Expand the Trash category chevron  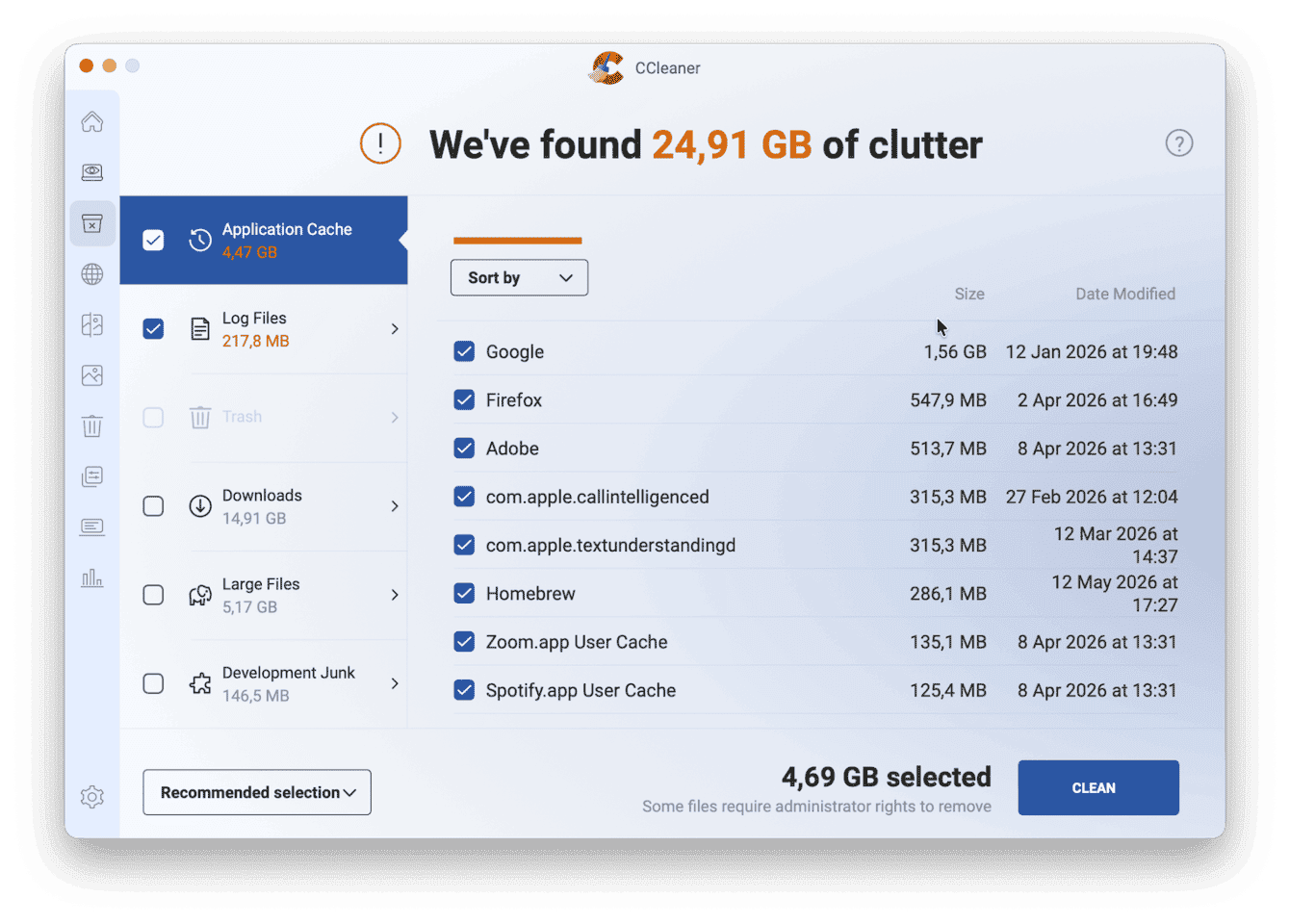click(395, 418)
